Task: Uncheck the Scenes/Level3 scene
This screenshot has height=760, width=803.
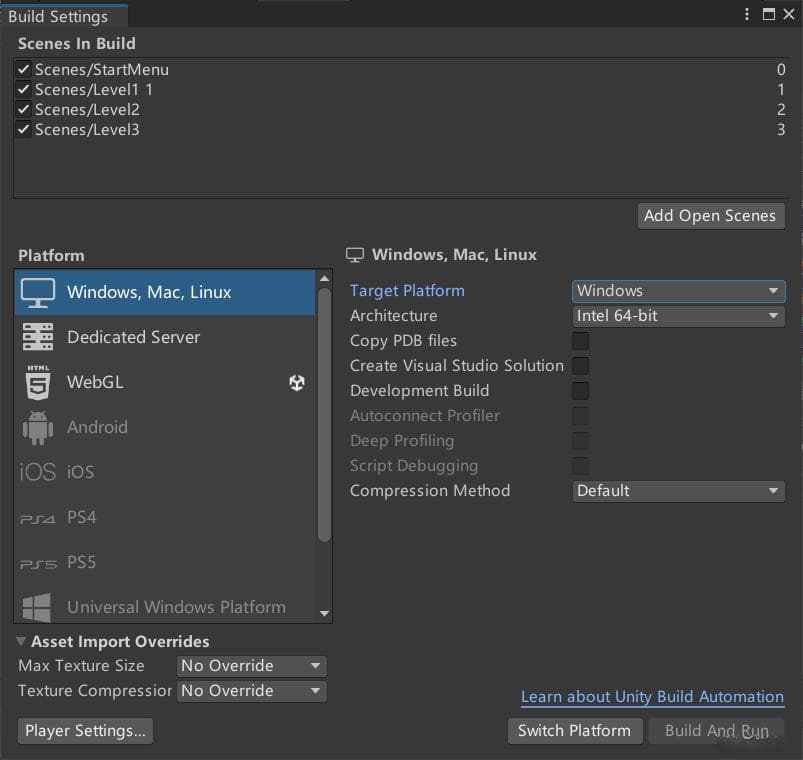Action: click(x=23, y=129)
